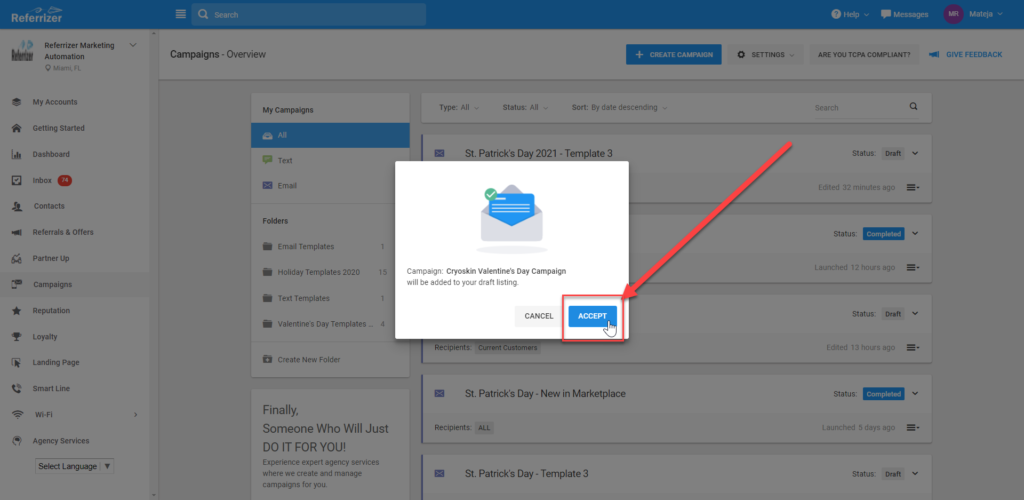1024x500 pixels.
Task: Click the Inbox sidebar icon
Action: point(17,180)
